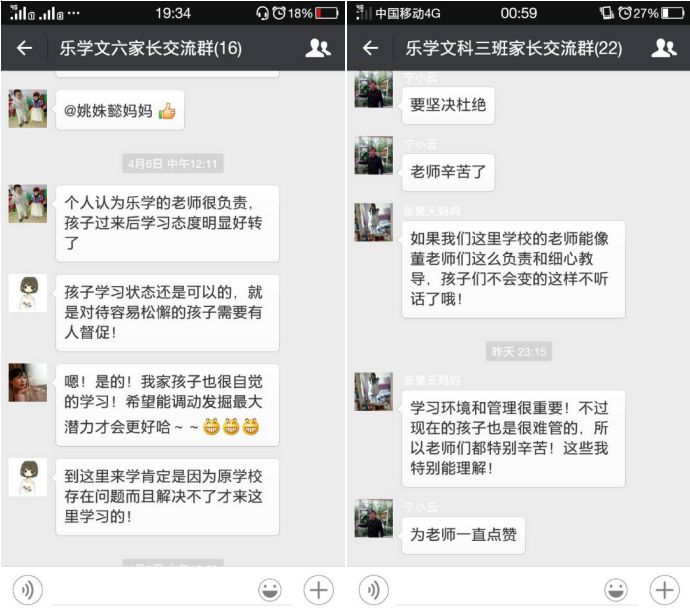The image size is (690, 615).
Task: Tap voice input icon in right chat
Action: (x=374, y=590)
